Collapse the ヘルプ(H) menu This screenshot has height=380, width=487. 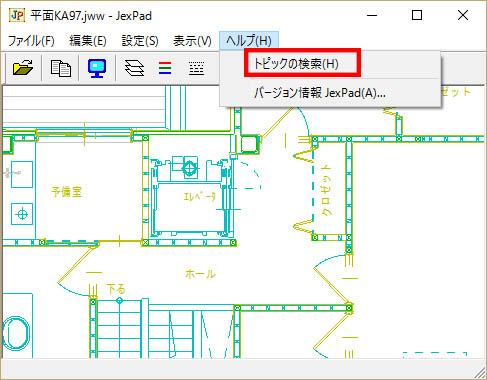coord(249,41)
